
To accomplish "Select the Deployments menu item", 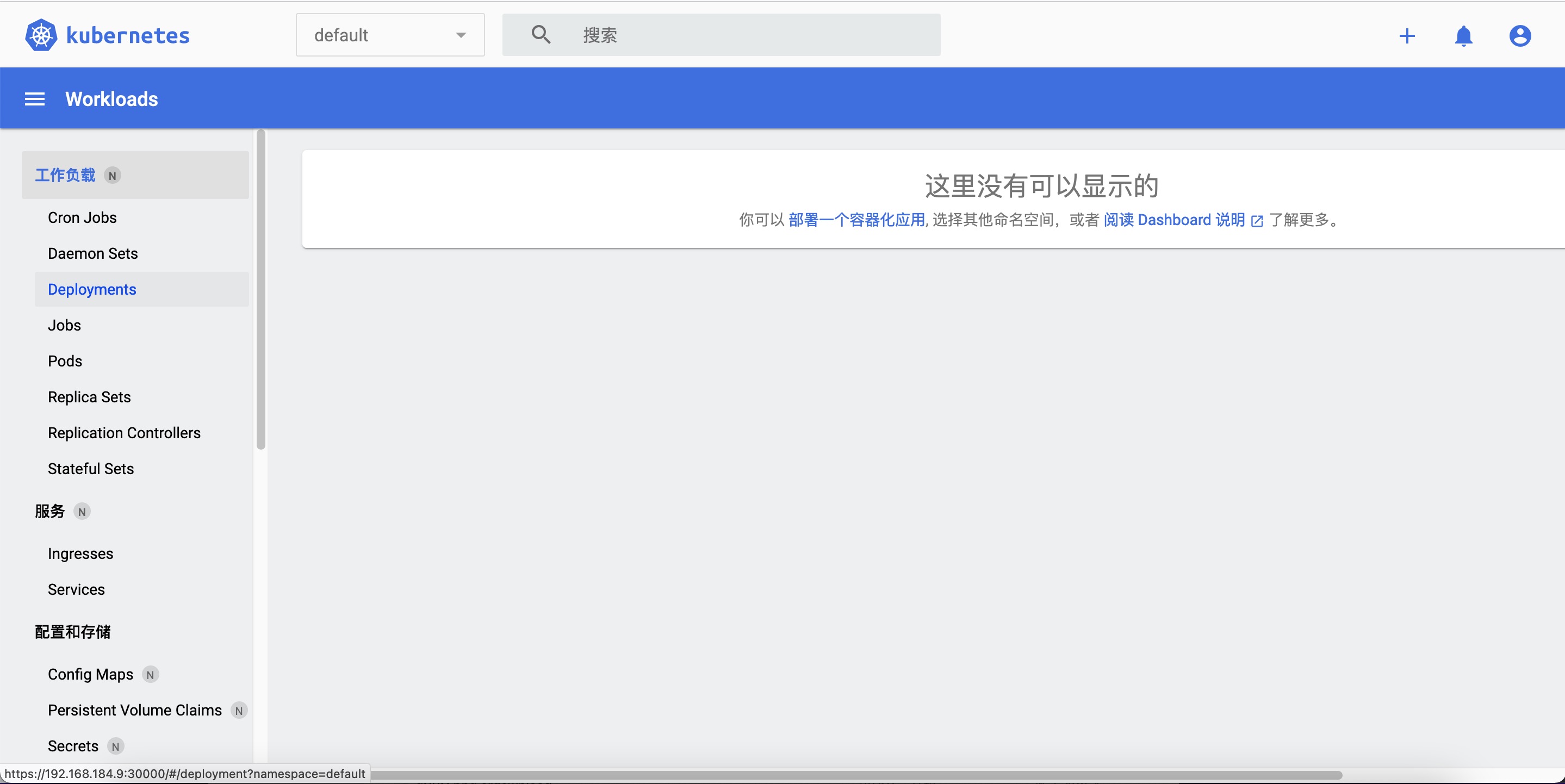I will [x=92, y=289].
